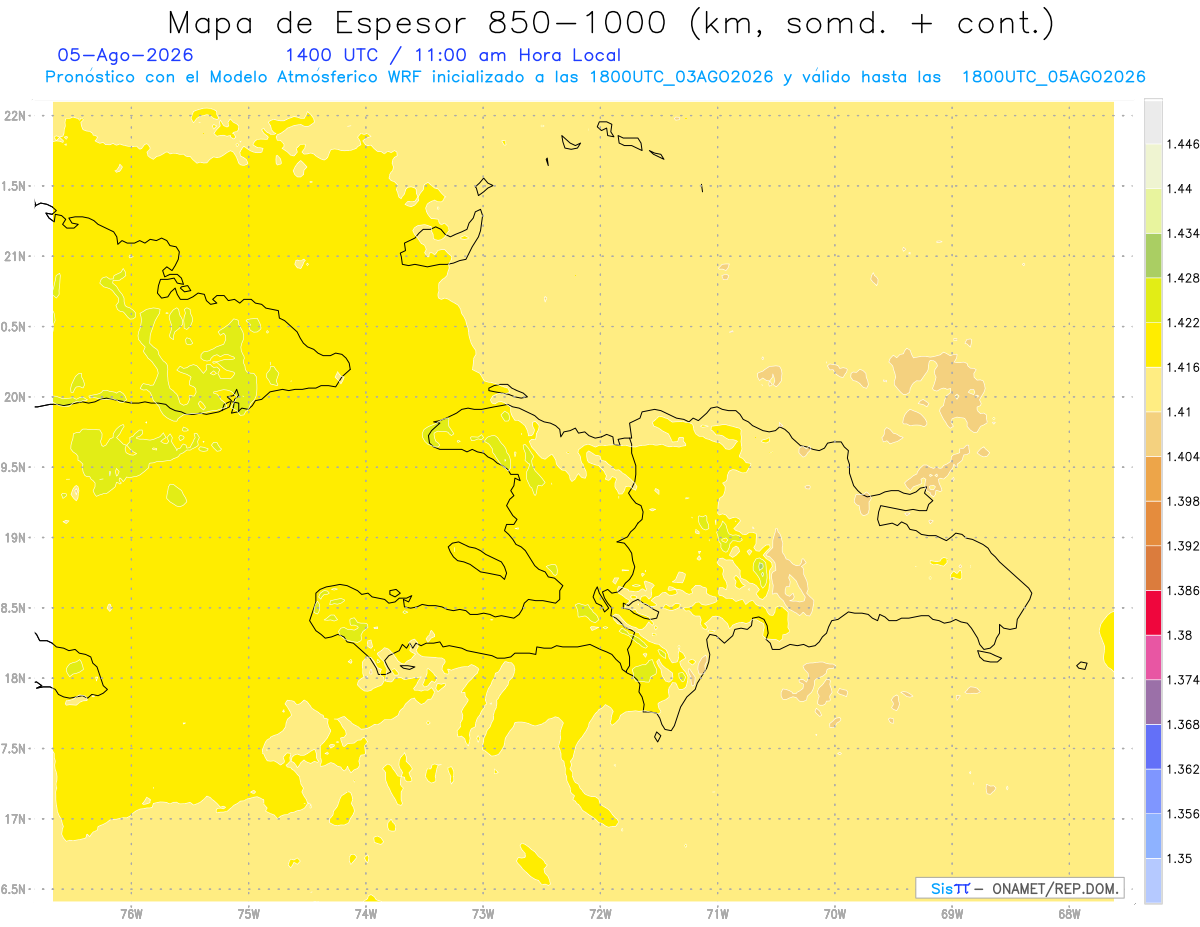
Task: Click the legend value '1.356'
Action: click(x=1183, y=814)
